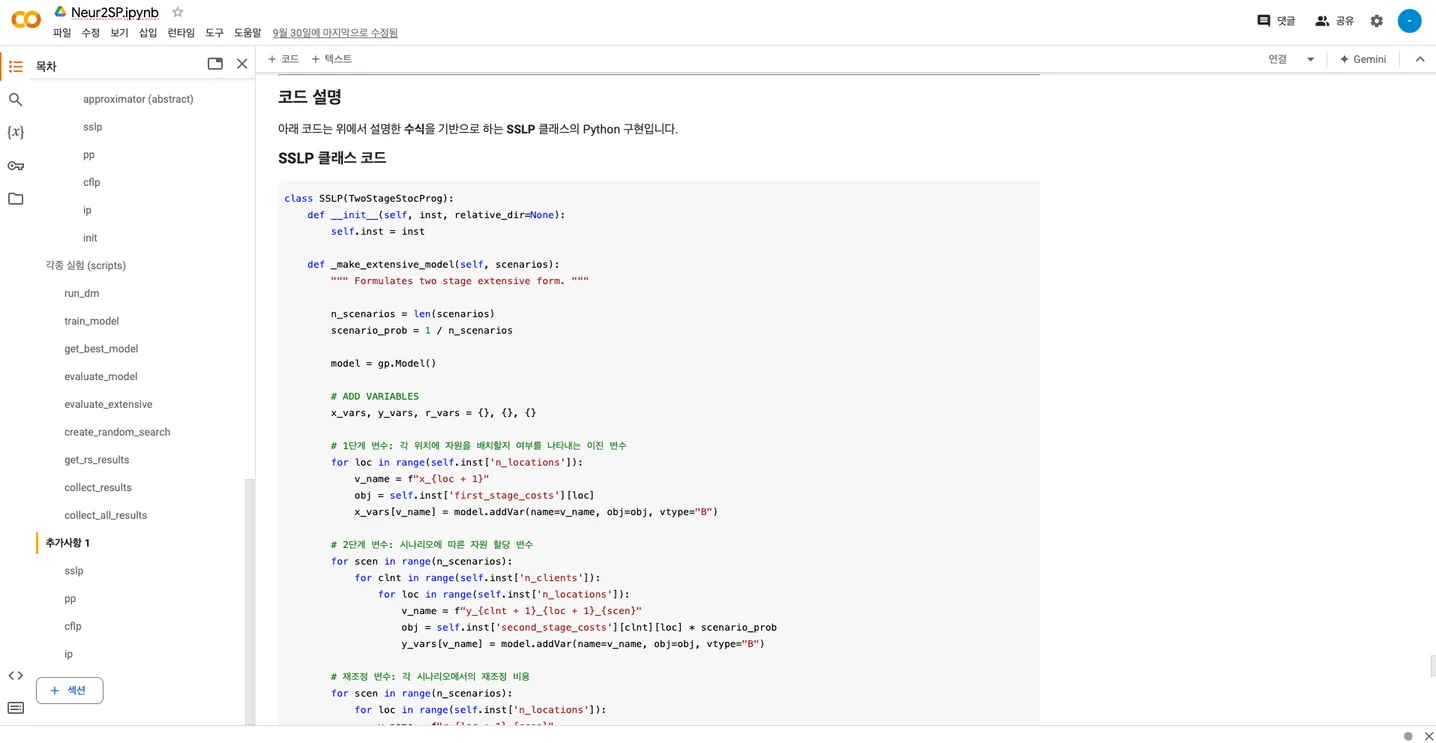The image size is (1436, 743).
Task: Open the variables {x} panel
Action: tap(15, 132)
